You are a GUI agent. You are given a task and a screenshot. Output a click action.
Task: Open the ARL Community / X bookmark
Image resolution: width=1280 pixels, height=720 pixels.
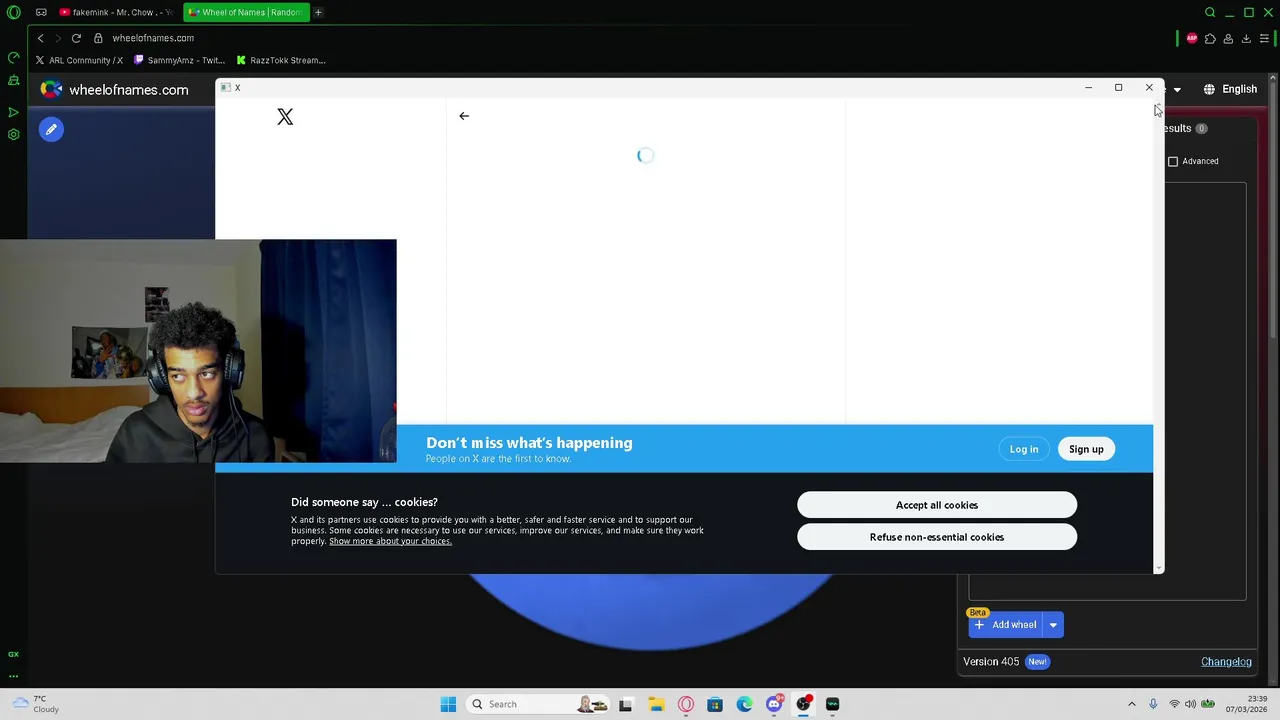click(x=79, y=60)
